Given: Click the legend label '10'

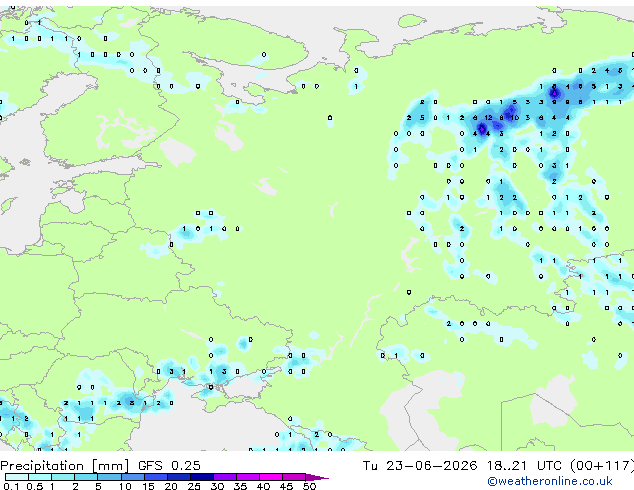Looking at the screenshot, I should click(125, 486).
